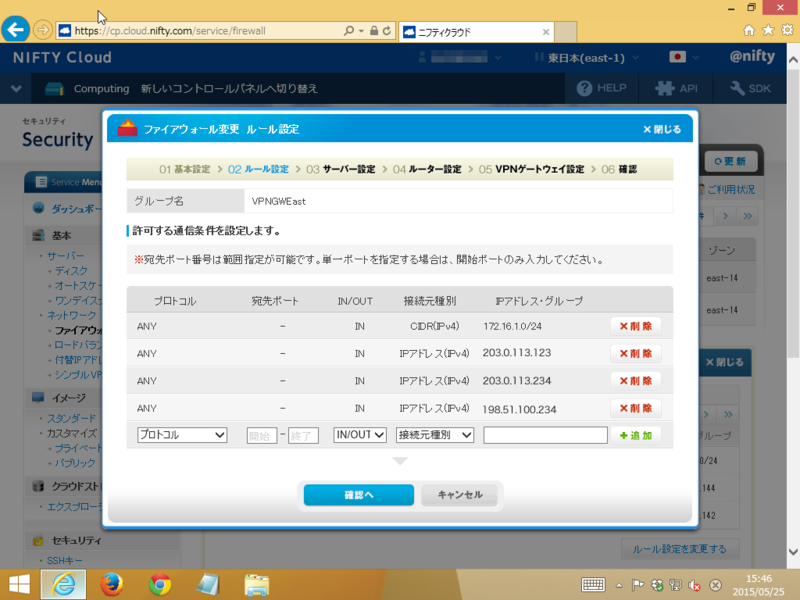Click the IP address input field
This screenshot has height=600, width=800.
click(545, 435)
